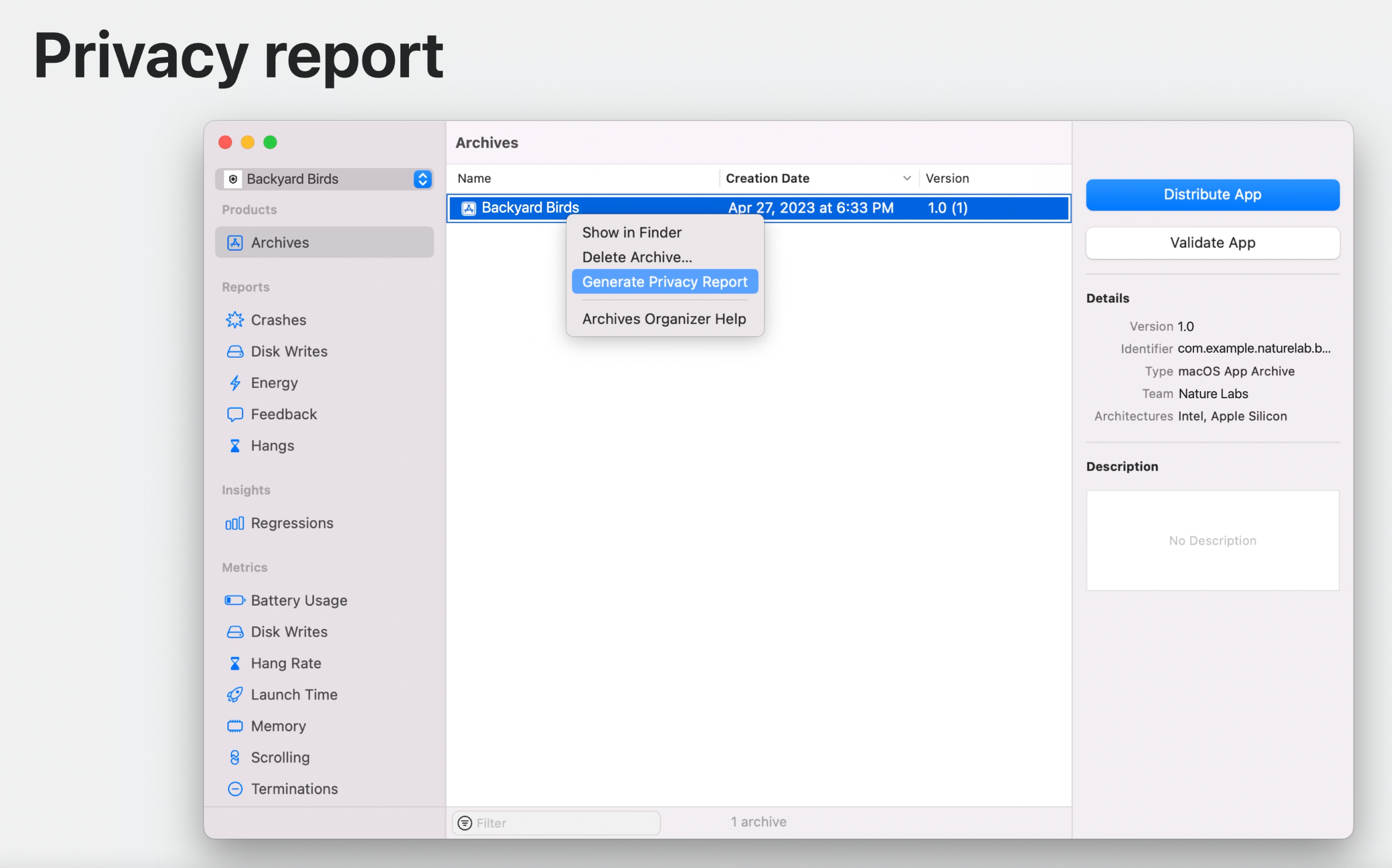Screen dimensions: 1392x868
Task: Choose Generate Privacy Report menu item
Action: pos(664,282)
